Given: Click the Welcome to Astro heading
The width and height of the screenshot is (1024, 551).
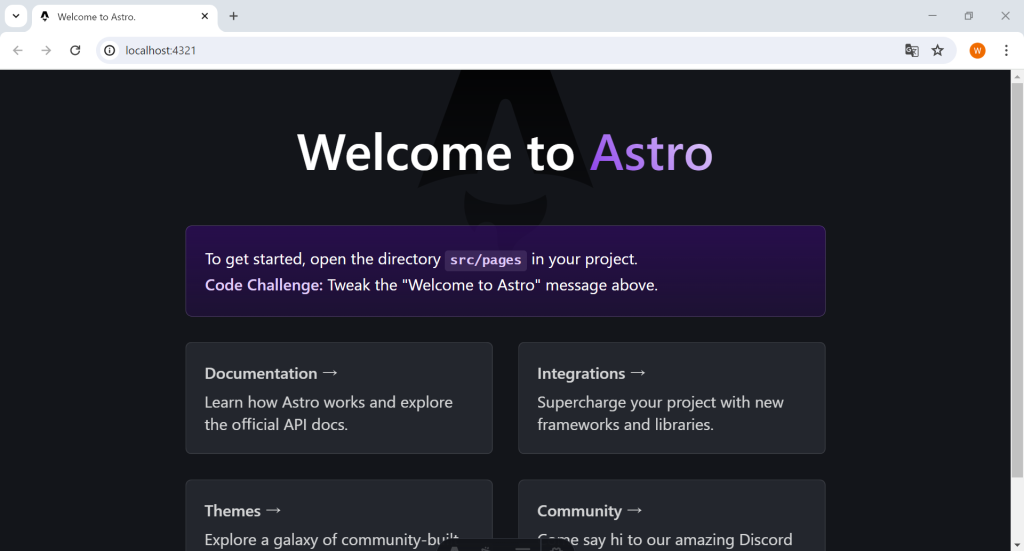Looking at the screenshot, I should (x=505, y=153).
